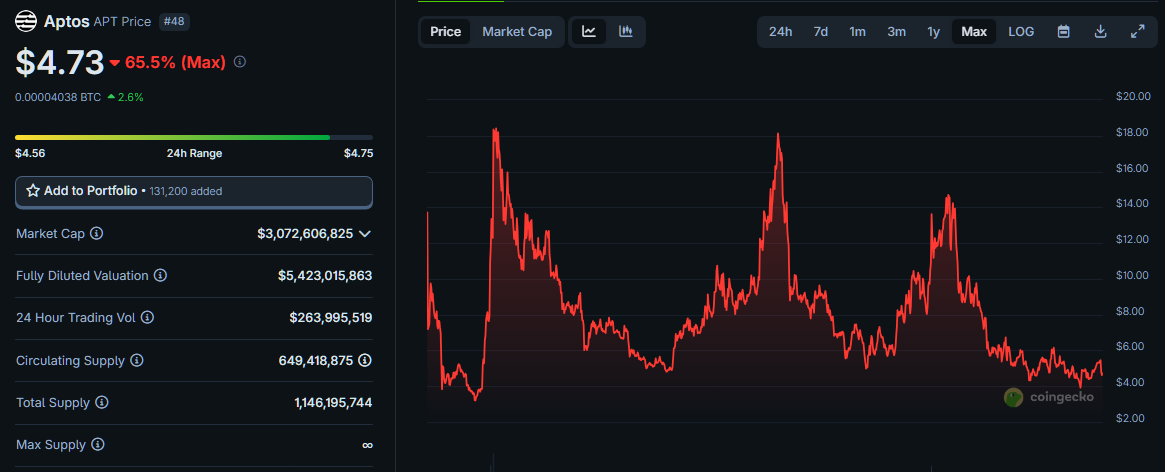The height and width of the screenshot is (472, 1165).
Task: Select the Price chart tab
Action: click(446, 32)
